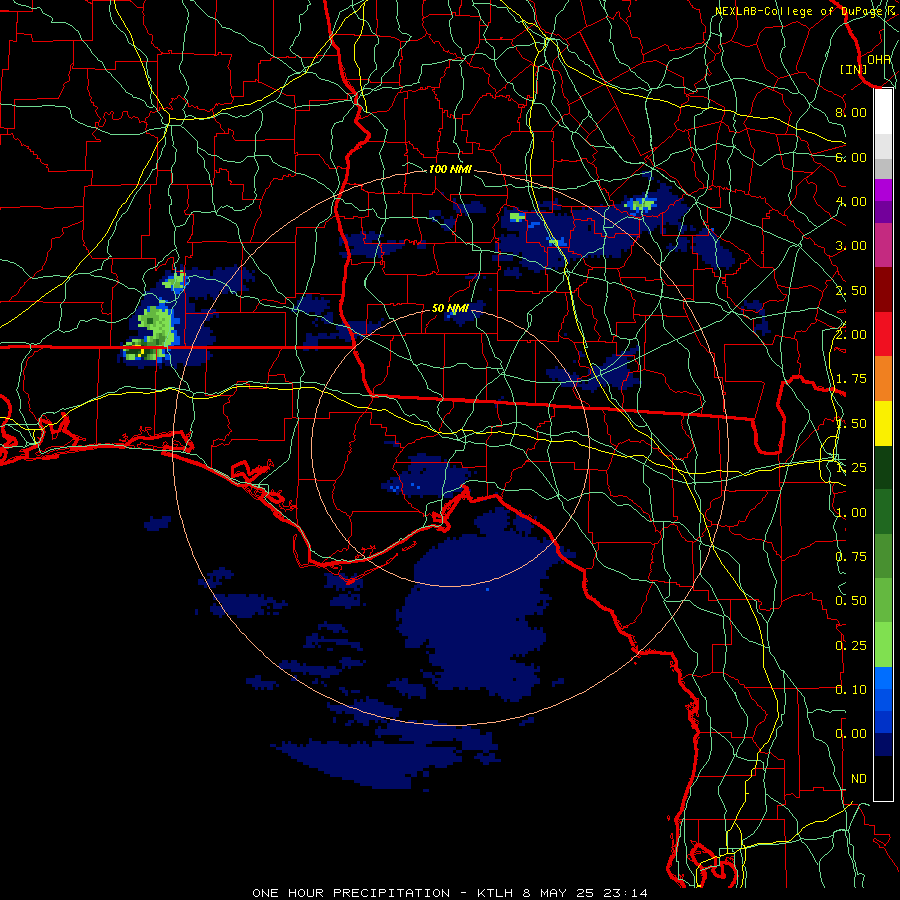Click the ONE HOUR PRECIPITATION title text
This screenshot has width=900, height=900.
coord(351,893)
